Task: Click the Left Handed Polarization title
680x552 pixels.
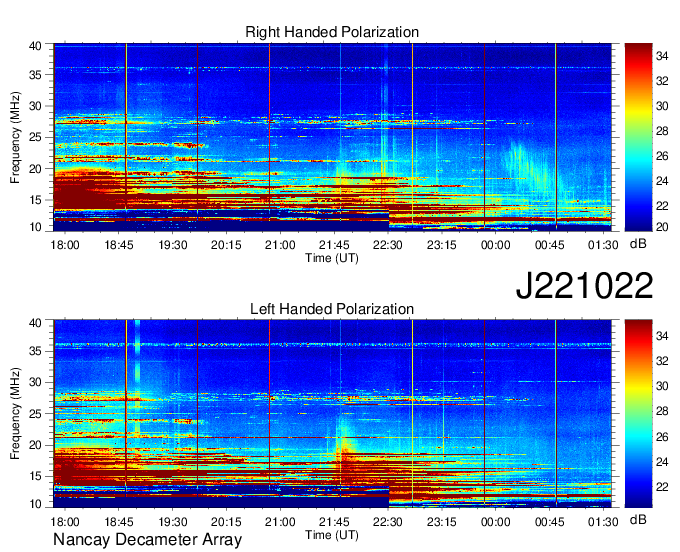Action: click(x=332, y=309)
